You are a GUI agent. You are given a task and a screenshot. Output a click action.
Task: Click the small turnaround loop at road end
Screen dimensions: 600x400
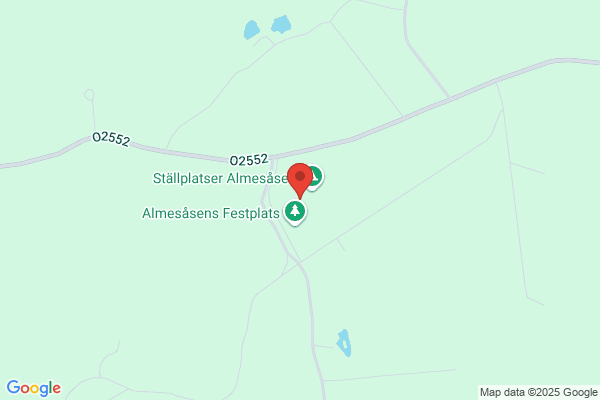point(89,95)
